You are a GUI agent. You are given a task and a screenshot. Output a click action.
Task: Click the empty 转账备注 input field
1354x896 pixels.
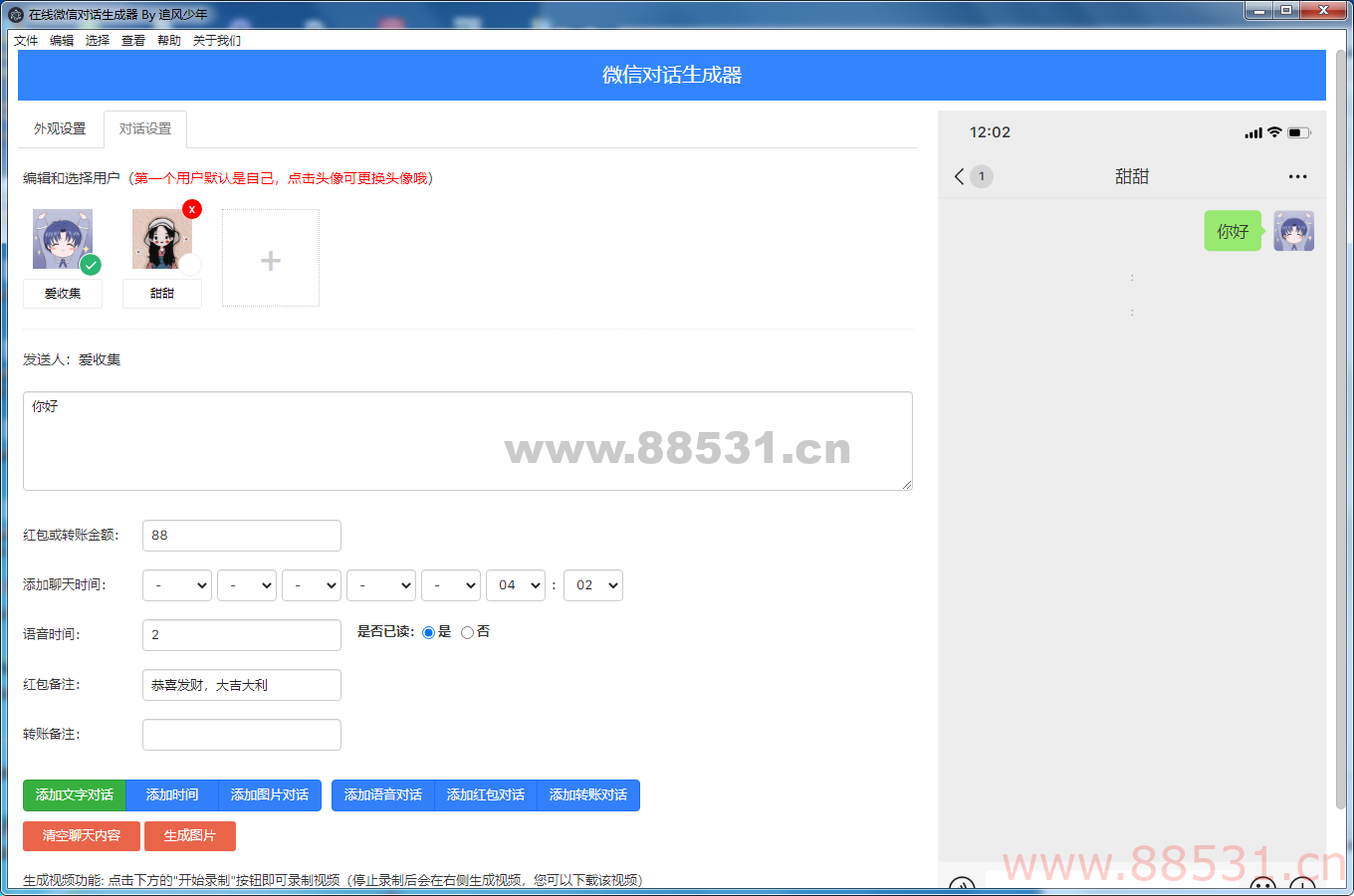[242, 735]
